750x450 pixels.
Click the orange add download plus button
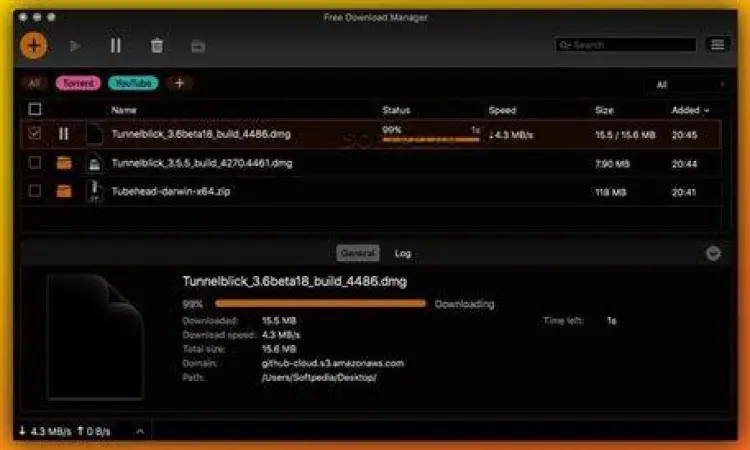[x=34, y=46]
